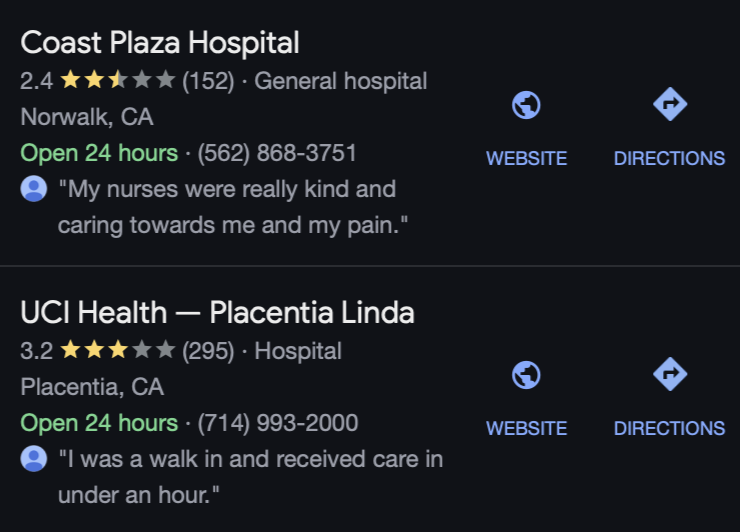This screenshot has height=532, width=740.
Task: Click the globe icon for UCI Health
Action: coord(526,375)
